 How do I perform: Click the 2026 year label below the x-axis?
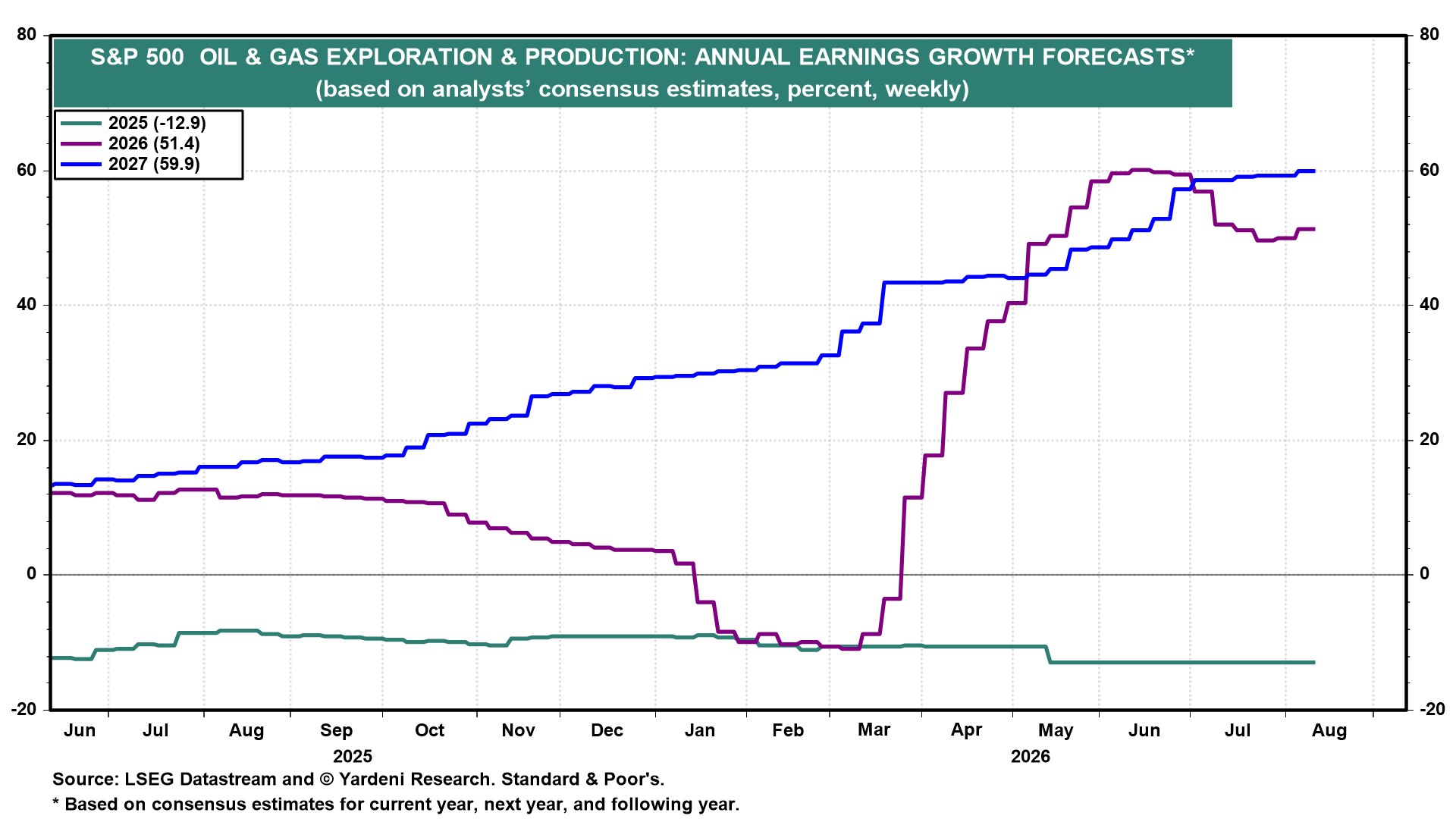[1031, 757]
